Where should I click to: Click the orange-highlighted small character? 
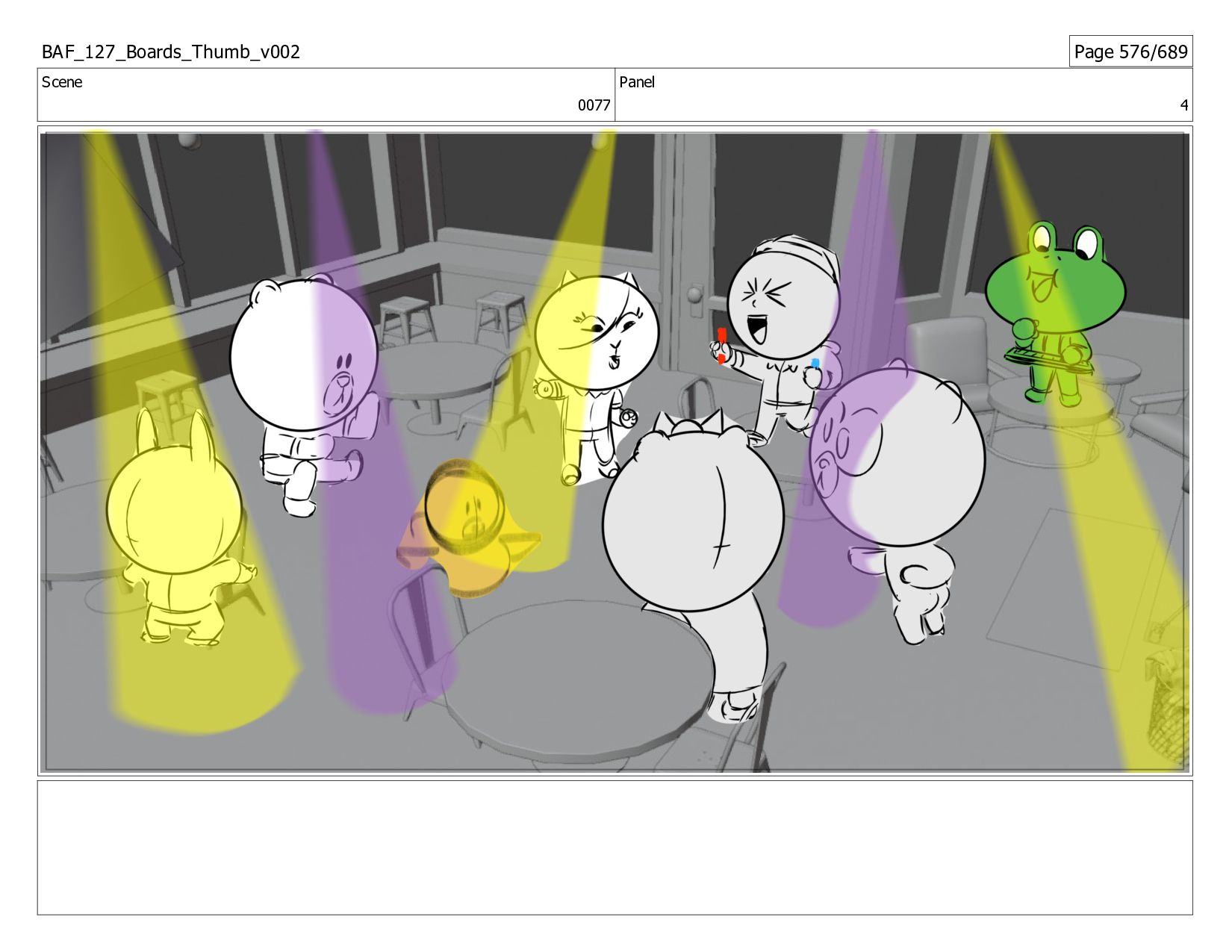coord(467,529)
